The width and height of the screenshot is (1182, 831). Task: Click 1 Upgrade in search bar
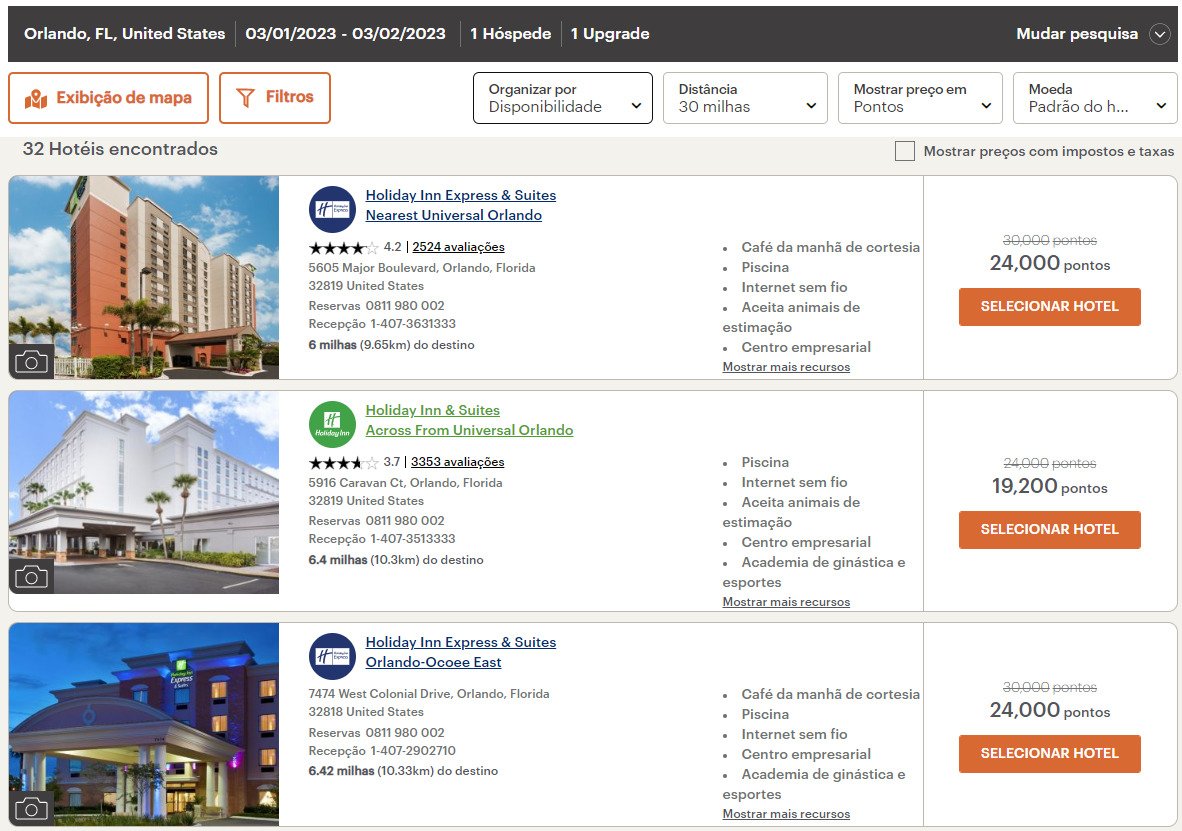point(610,34)
